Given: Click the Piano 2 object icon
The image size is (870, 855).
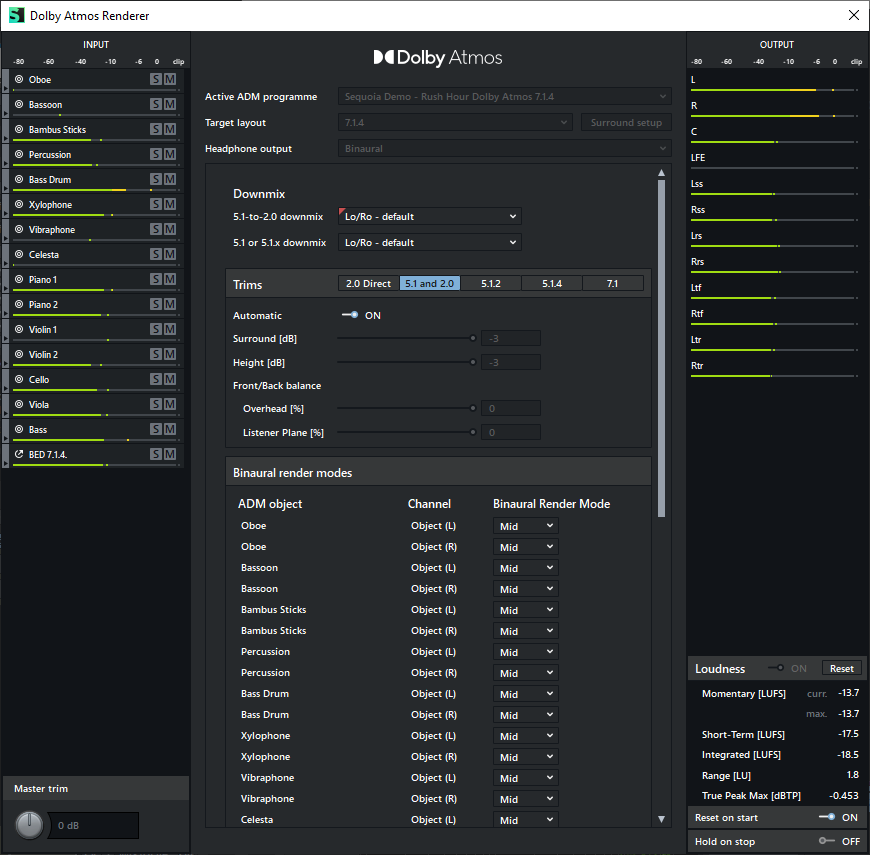Looking at the screenshot, I should [x=19, y=305].
